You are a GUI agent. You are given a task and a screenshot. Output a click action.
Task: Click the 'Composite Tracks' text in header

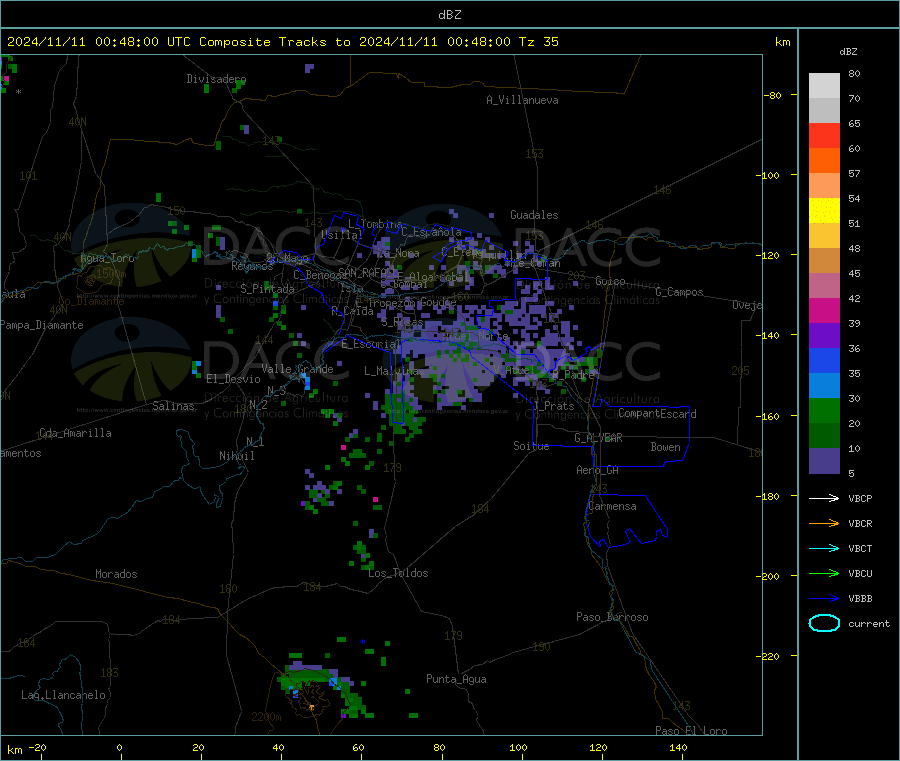point(263,42)
